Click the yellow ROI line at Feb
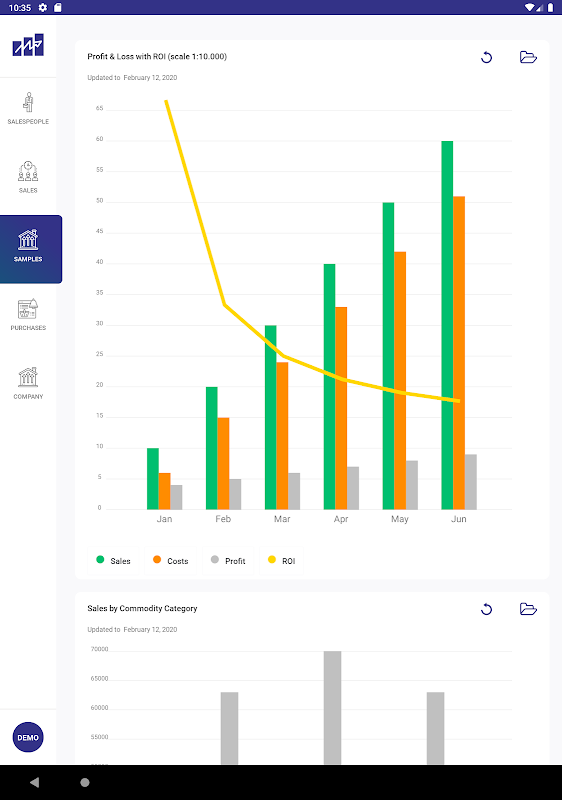Image resolution: width=562 pixels, height=800 pixels. 224,305
